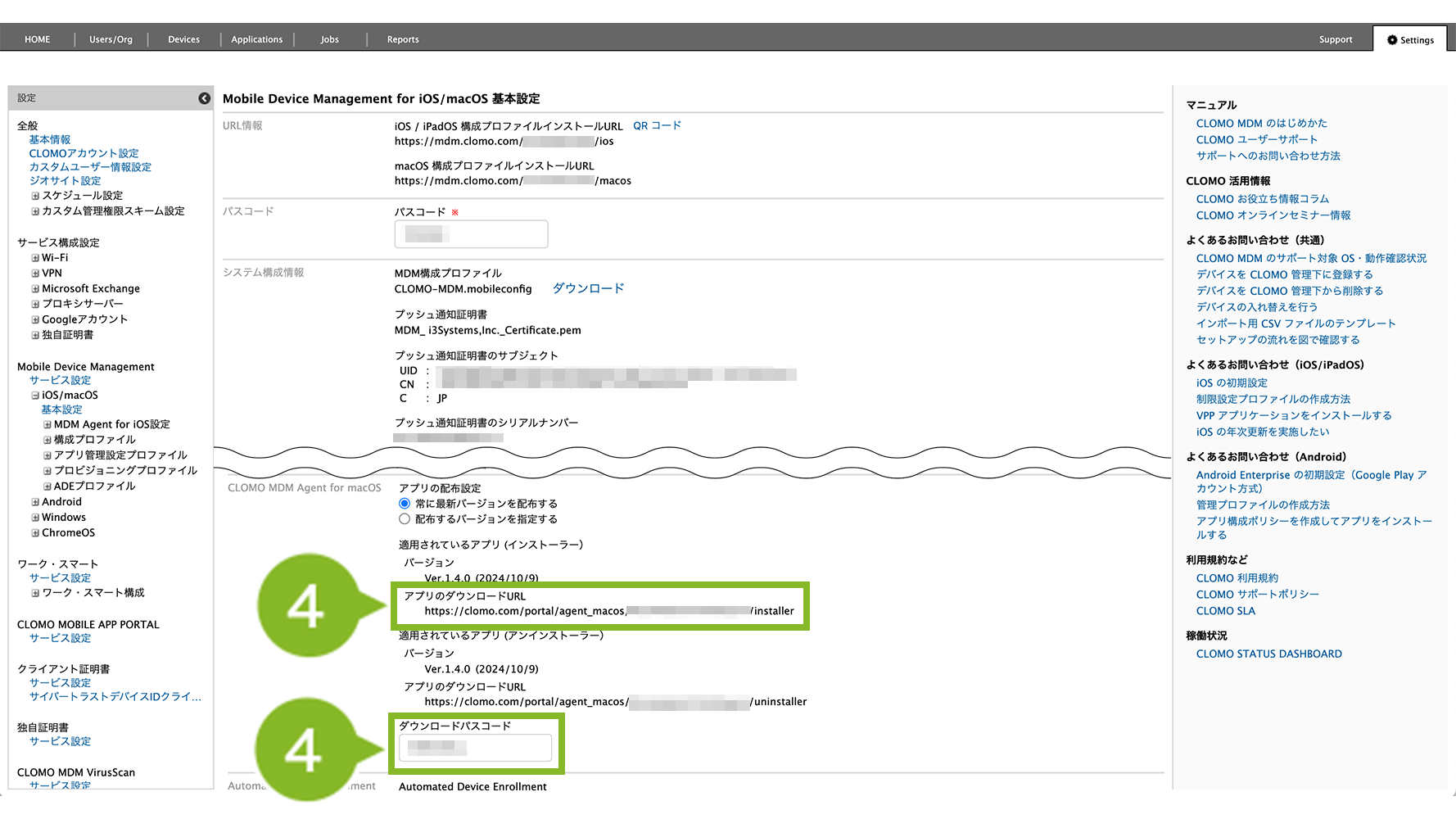Expand ワーク・スマート構成 node
The width and height of the screenshot is (1456, 819).
pos(35,593)
